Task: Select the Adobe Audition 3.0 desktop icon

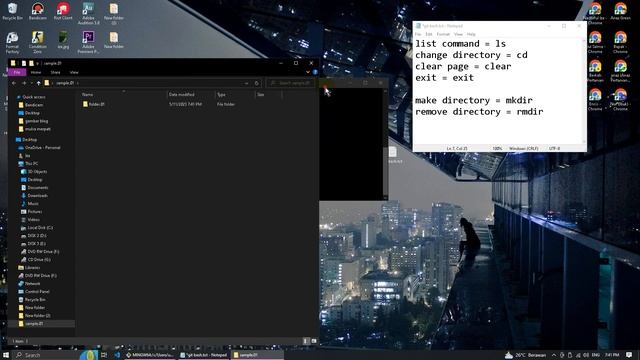Action: tap(88, 13)
